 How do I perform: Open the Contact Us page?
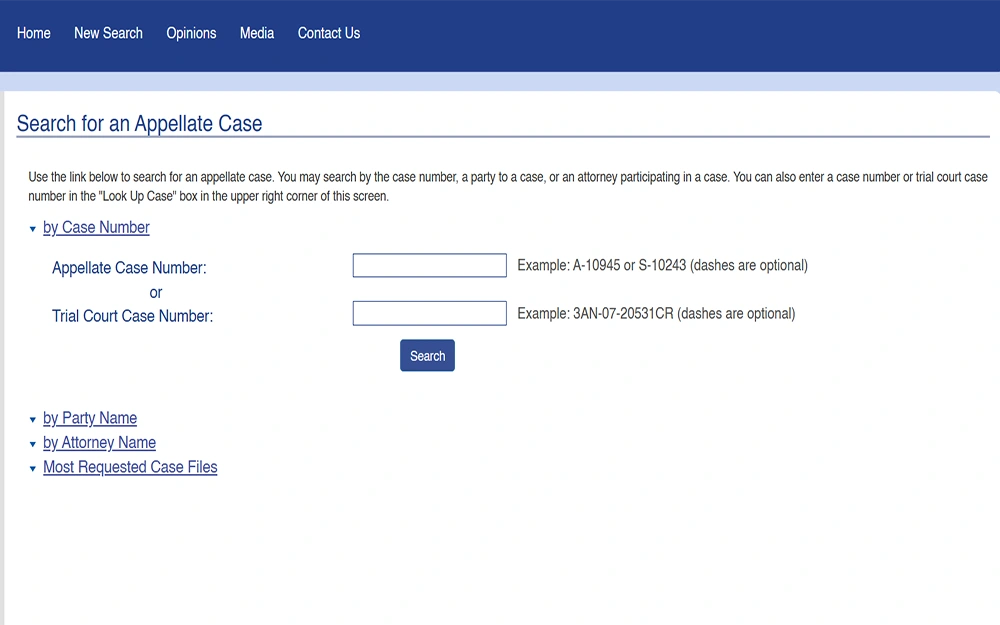328,33
